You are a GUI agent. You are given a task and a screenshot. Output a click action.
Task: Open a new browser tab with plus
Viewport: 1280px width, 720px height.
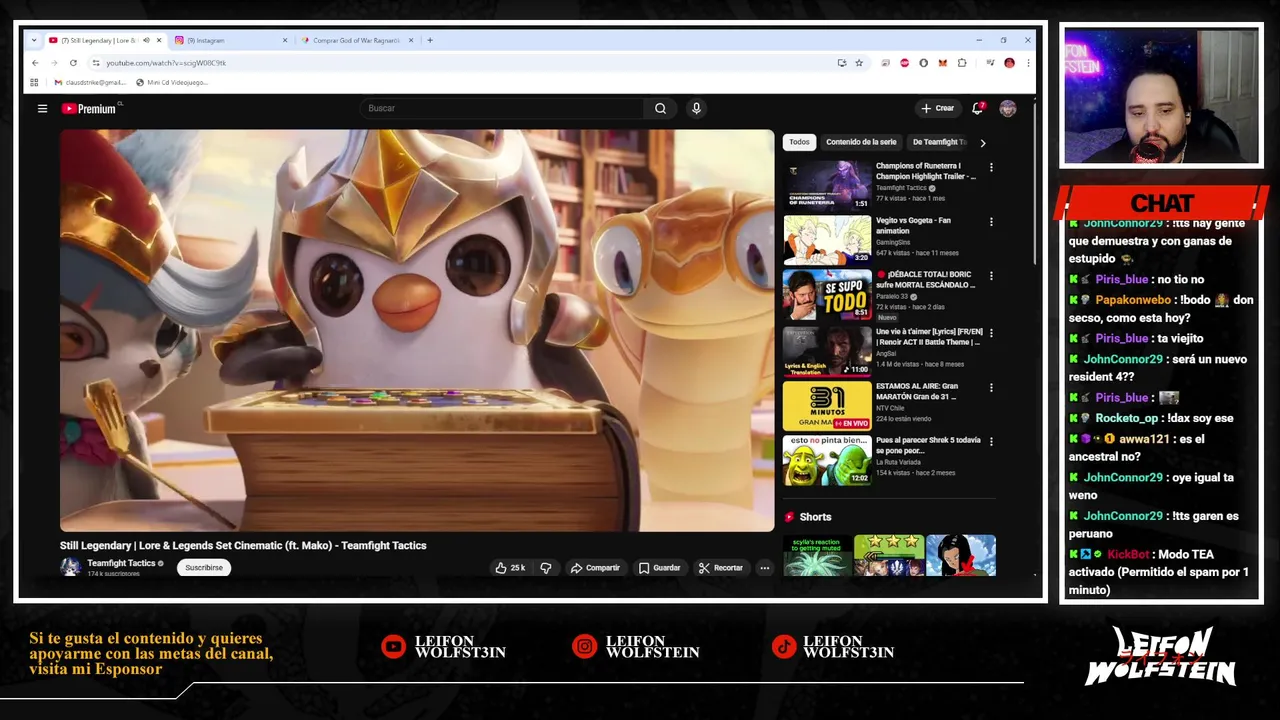pos(430,40)
